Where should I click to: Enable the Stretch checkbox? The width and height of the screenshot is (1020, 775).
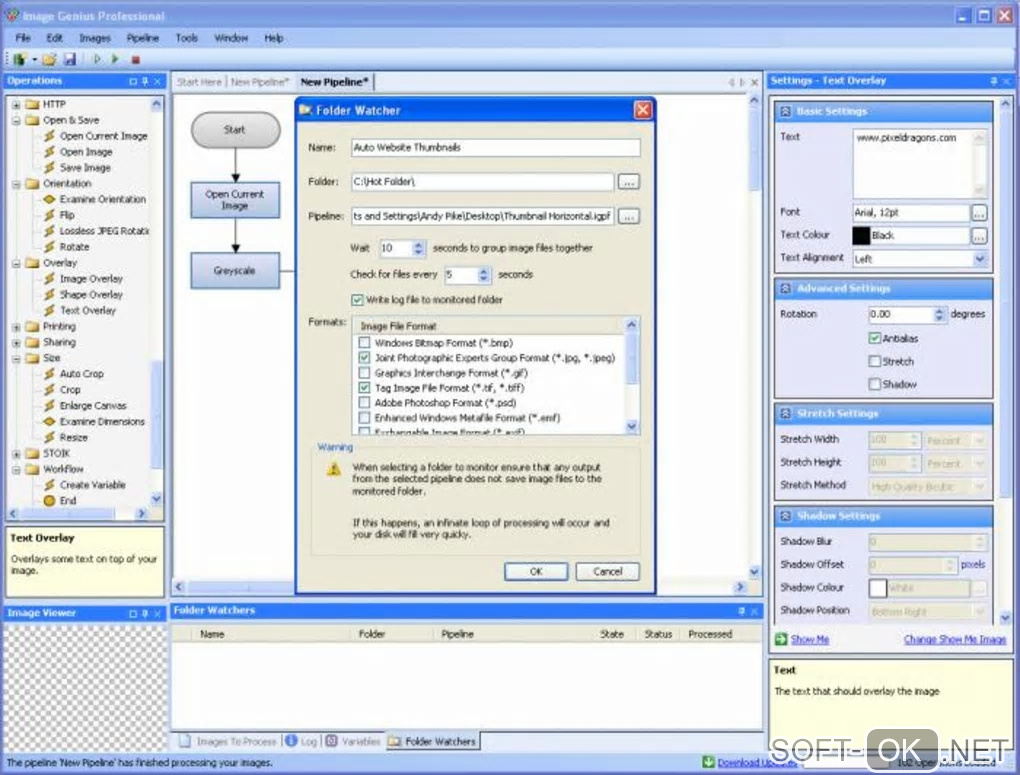pos(875,361)
